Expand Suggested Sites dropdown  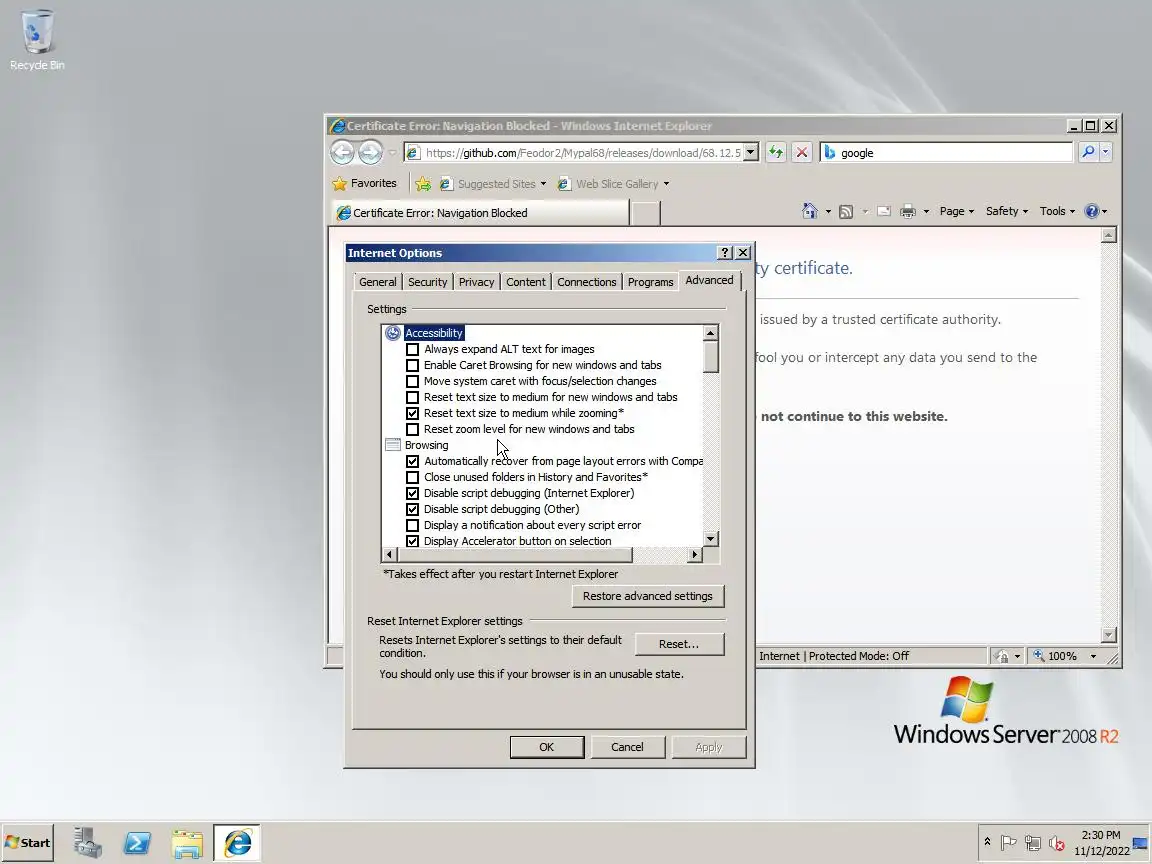point(543,184)
